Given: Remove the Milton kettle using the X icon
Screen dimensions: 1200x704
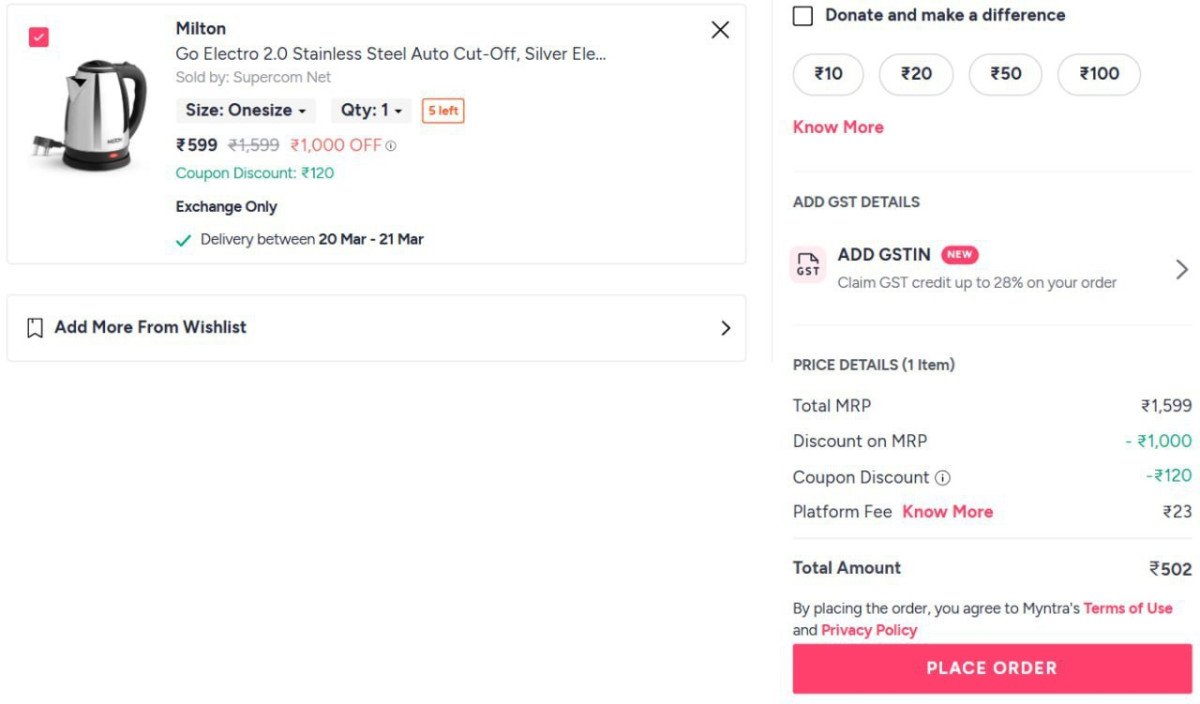Looking at the screenshot, I should [720, 29].
